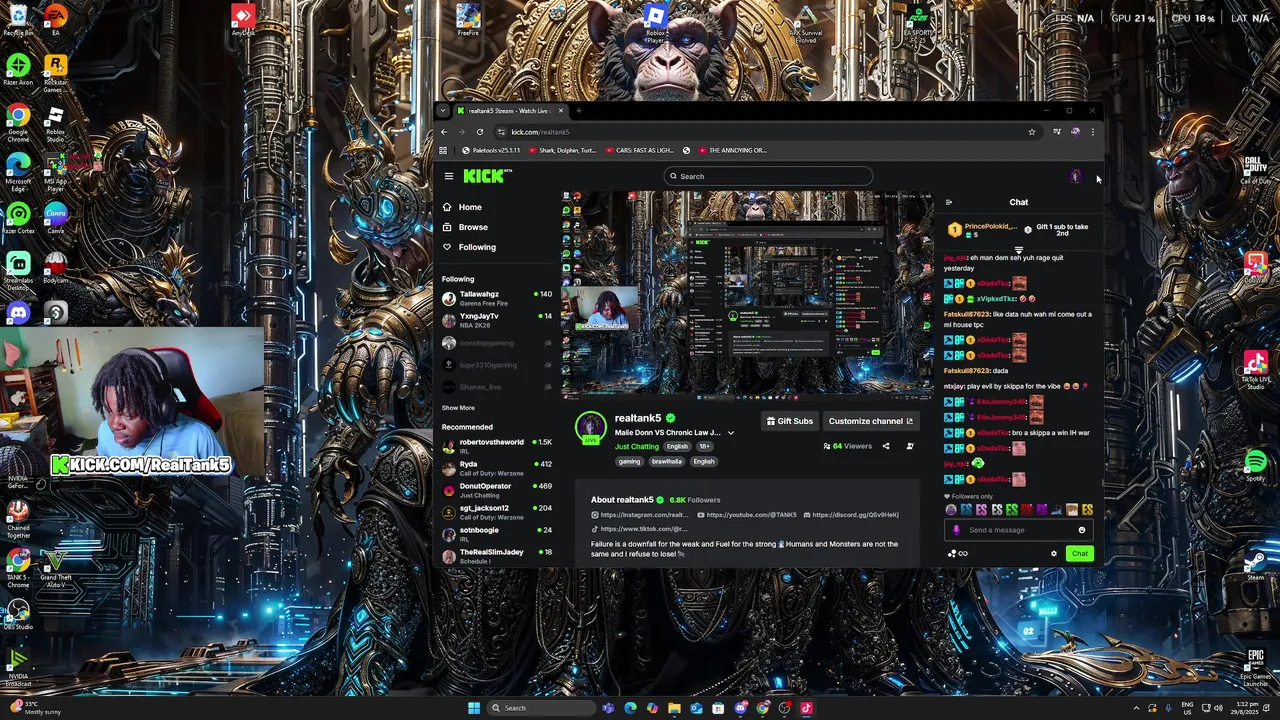Image resolution: width=1280 pixels, height=720 pixels.
Task: Open 'Shark, Dolphin, Turt...' bookmark
Action: (562, 150)
